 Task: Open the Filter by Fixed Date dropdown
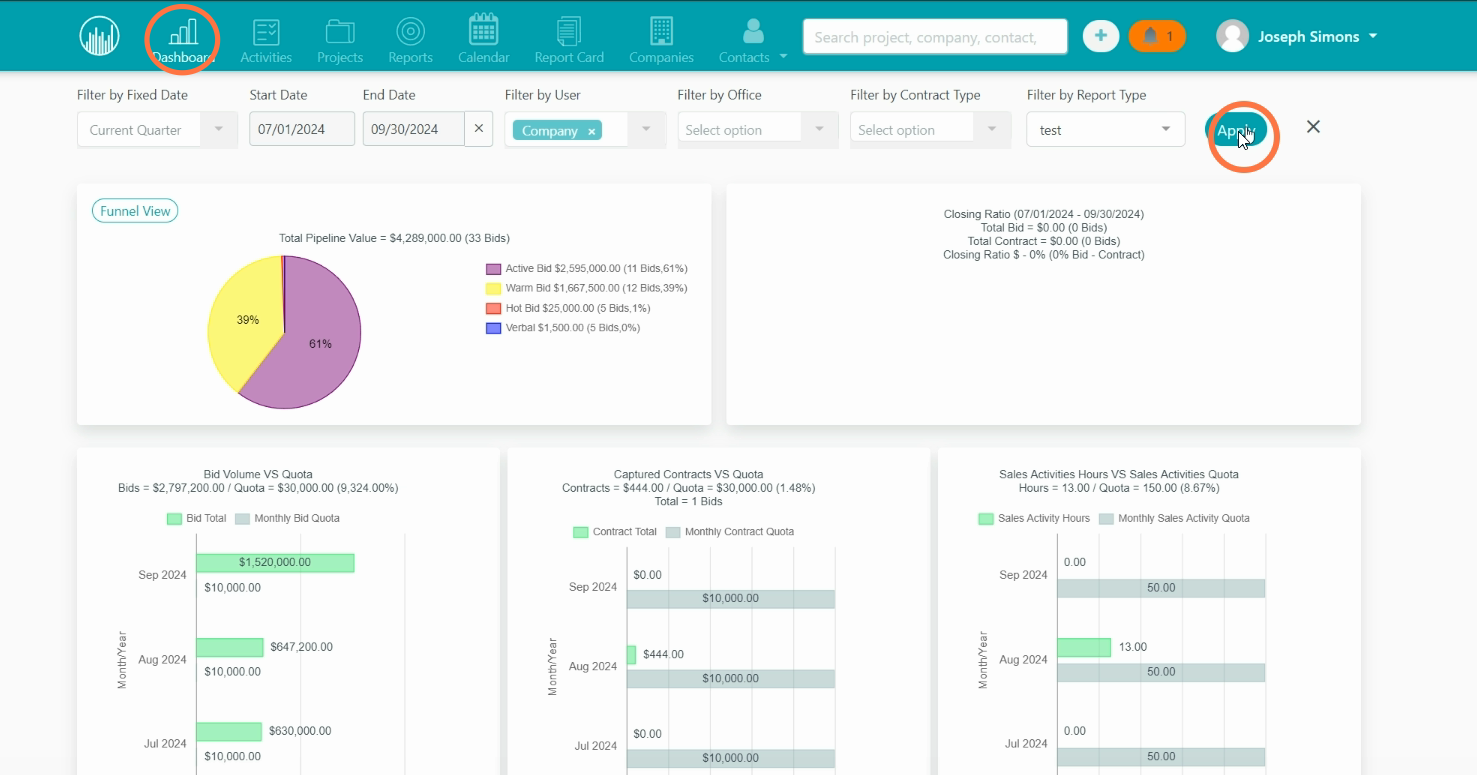[x=157, y=130]
